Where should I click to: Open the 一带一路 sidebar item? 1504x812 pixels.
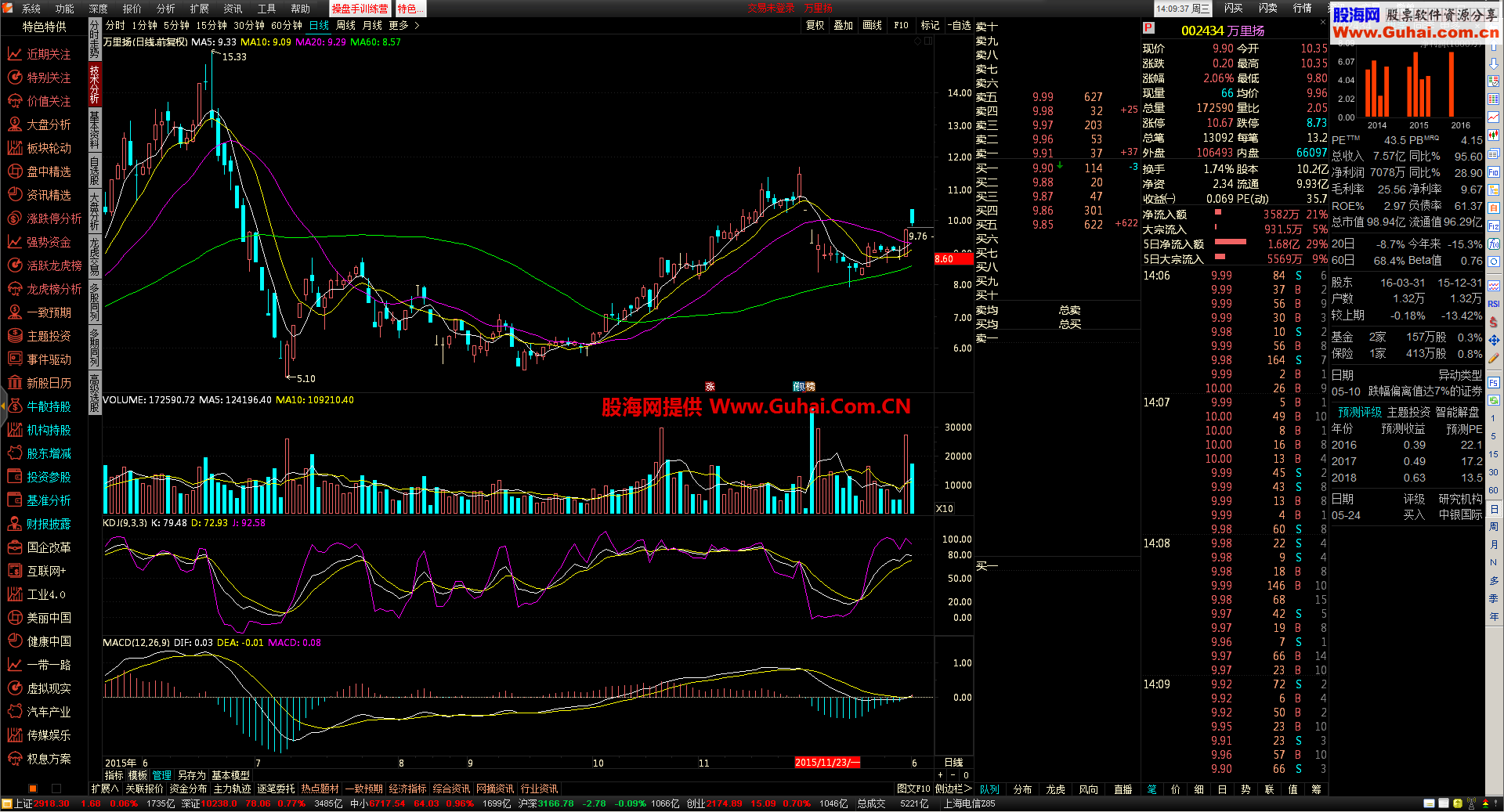49,665
